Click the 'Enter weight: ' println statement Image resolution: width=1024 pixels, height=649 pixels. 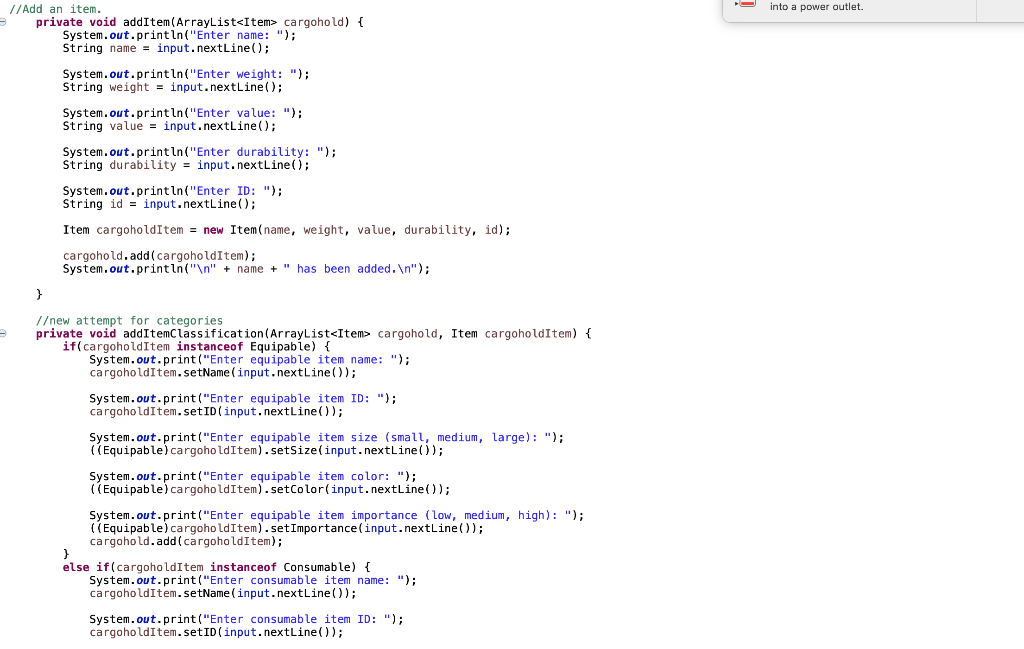(186, 74)
